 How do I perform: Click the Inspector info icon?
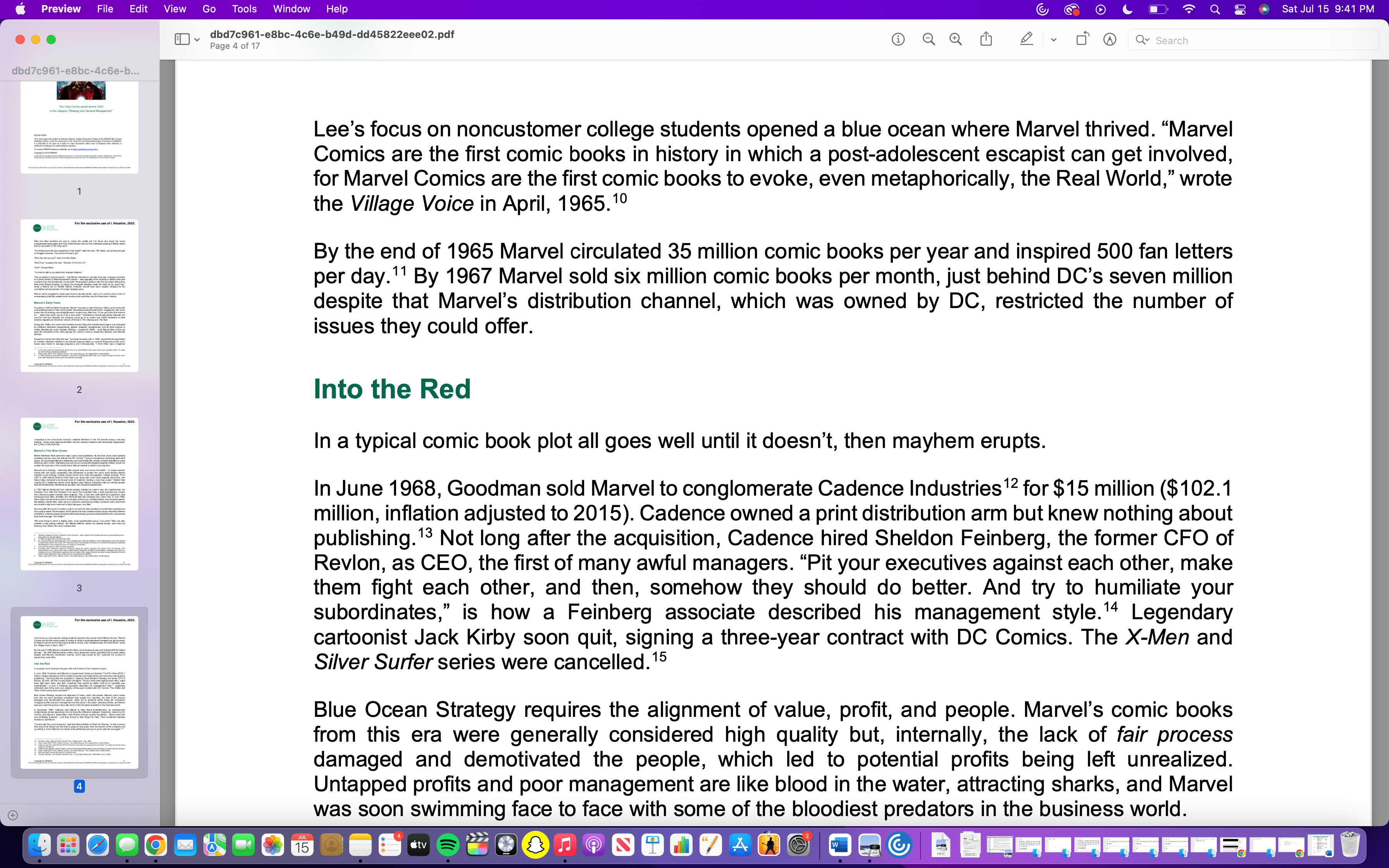pos(898,40)
